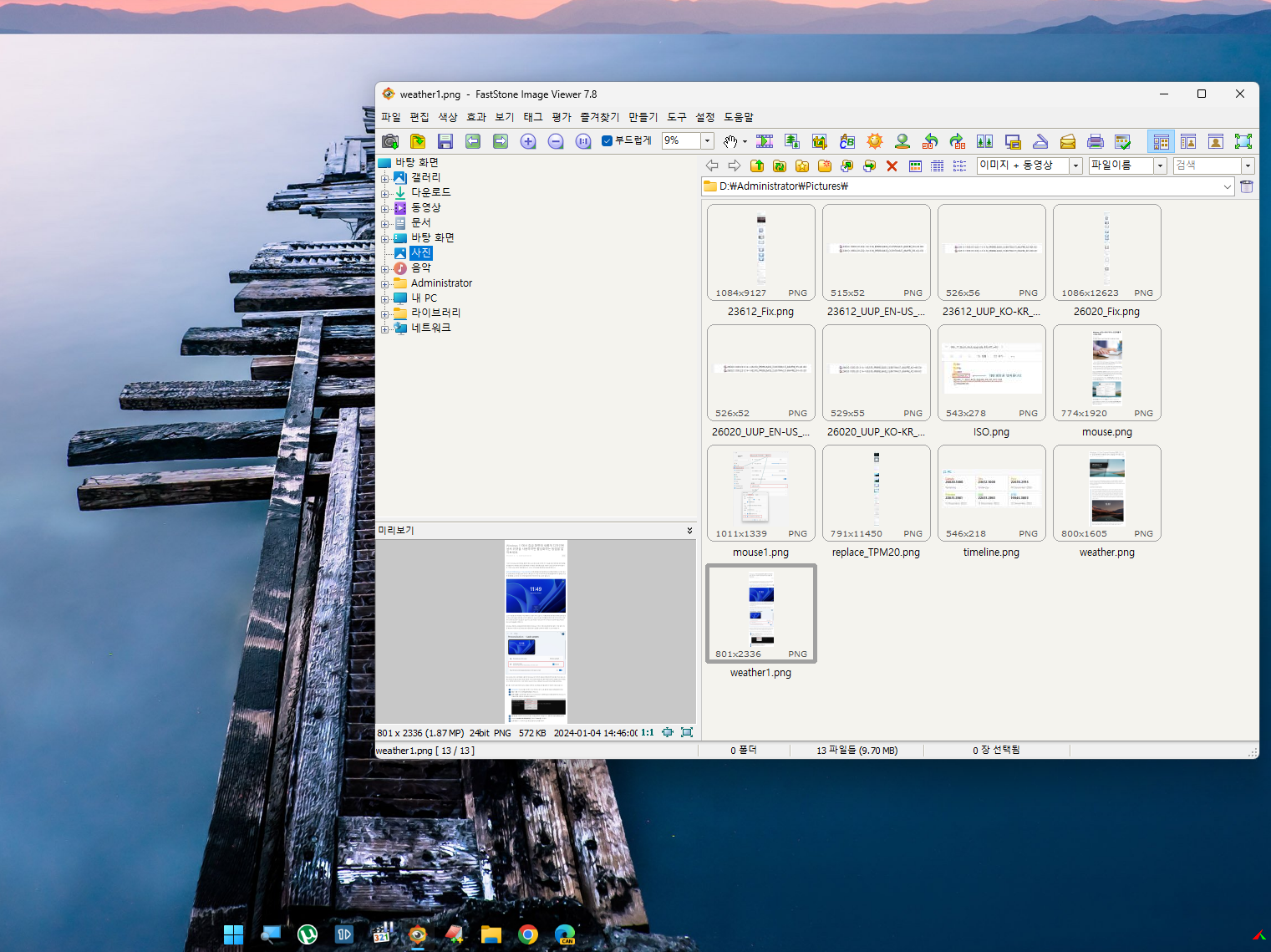
Task: Expand the 내 PC tree node
Action: [x=384, y=298]
